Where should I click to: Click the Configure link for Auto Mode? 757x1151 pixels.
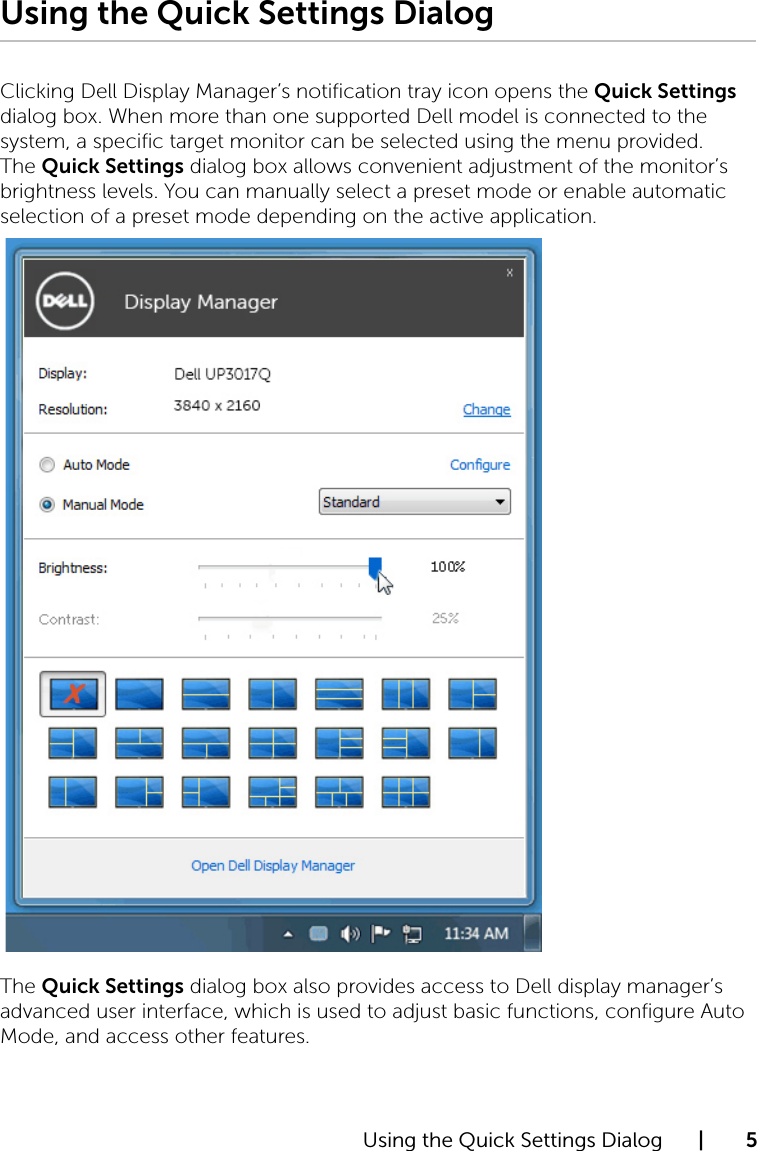(x=480, y=465)
